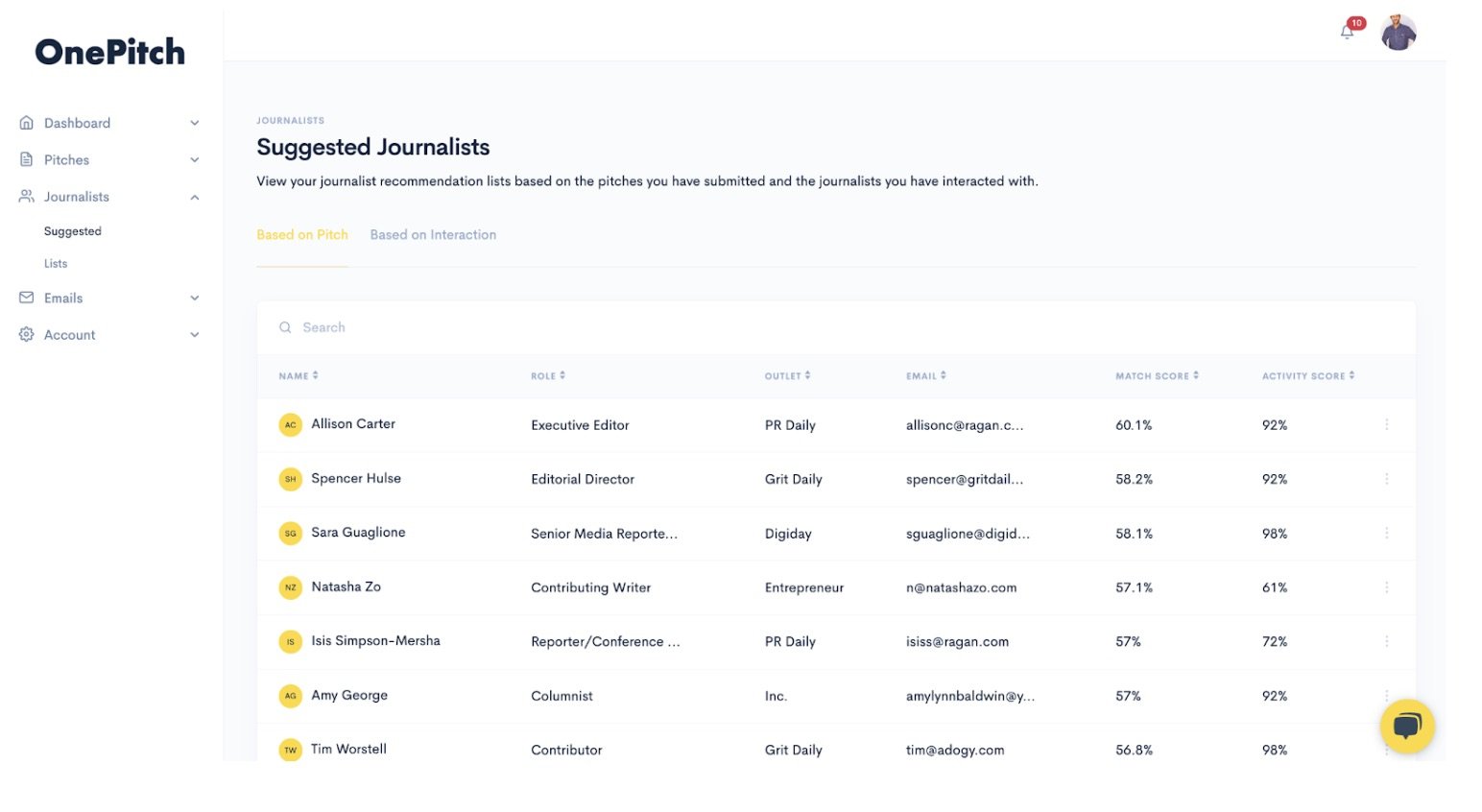Open row options menu for Allison Carter
Viewport: 1482px width, 812px height.
coord(1387,424)
